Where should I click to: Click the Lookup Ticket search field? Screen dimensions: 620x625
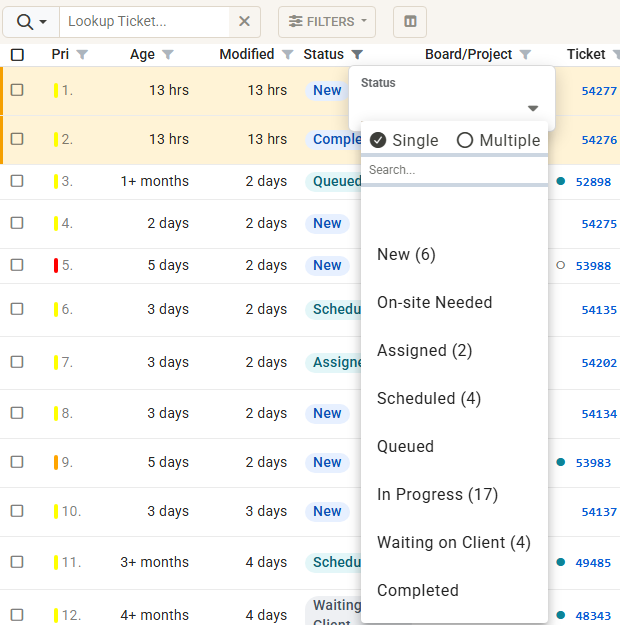pos(144,22)
